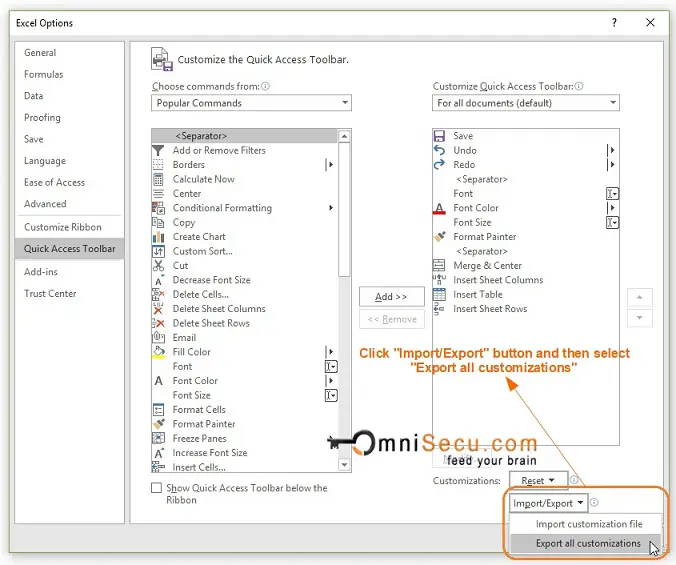The image size is (676, 565).
Task: Click the Decrease Font Size icon
Action: click(x=159, y=280)
